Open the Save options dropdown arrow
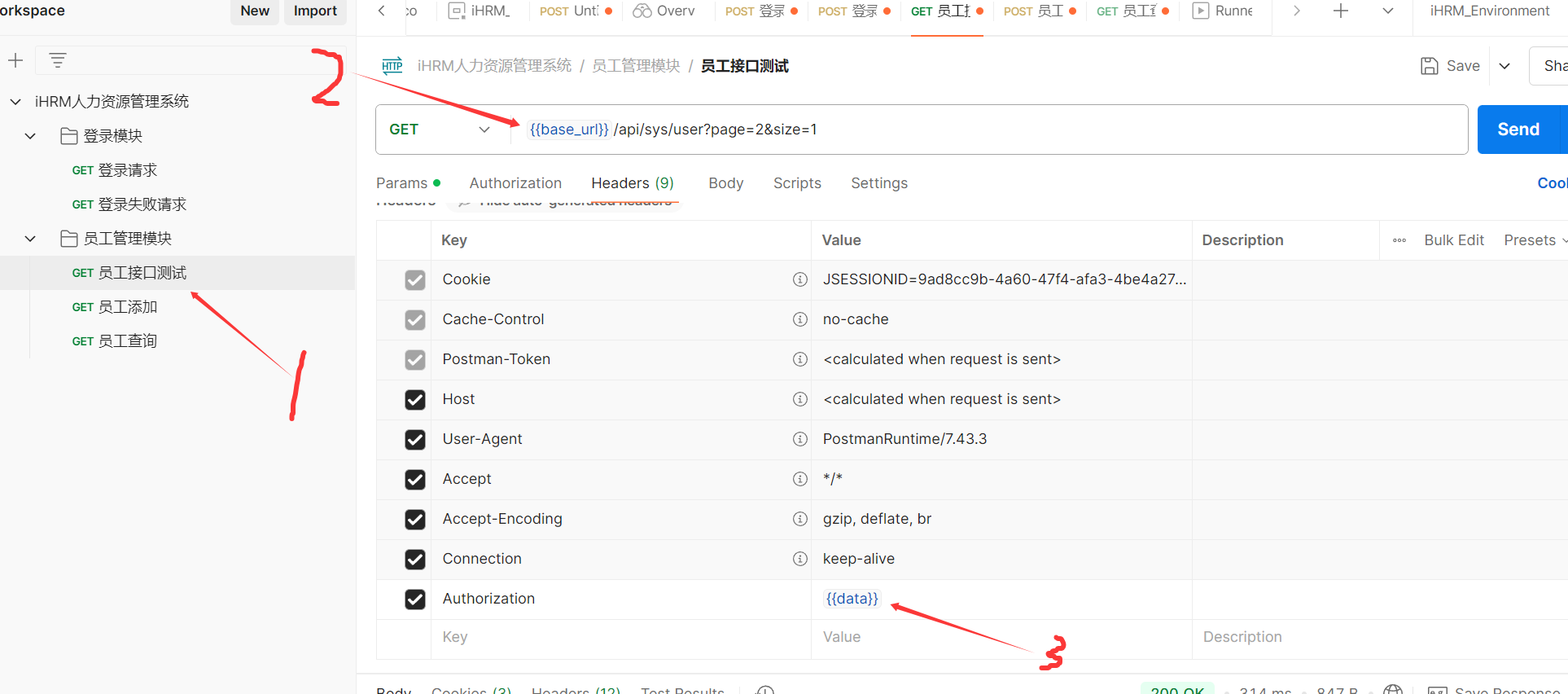The height and width of the screenshot is (694, 1568). (x=1504, y=66)
